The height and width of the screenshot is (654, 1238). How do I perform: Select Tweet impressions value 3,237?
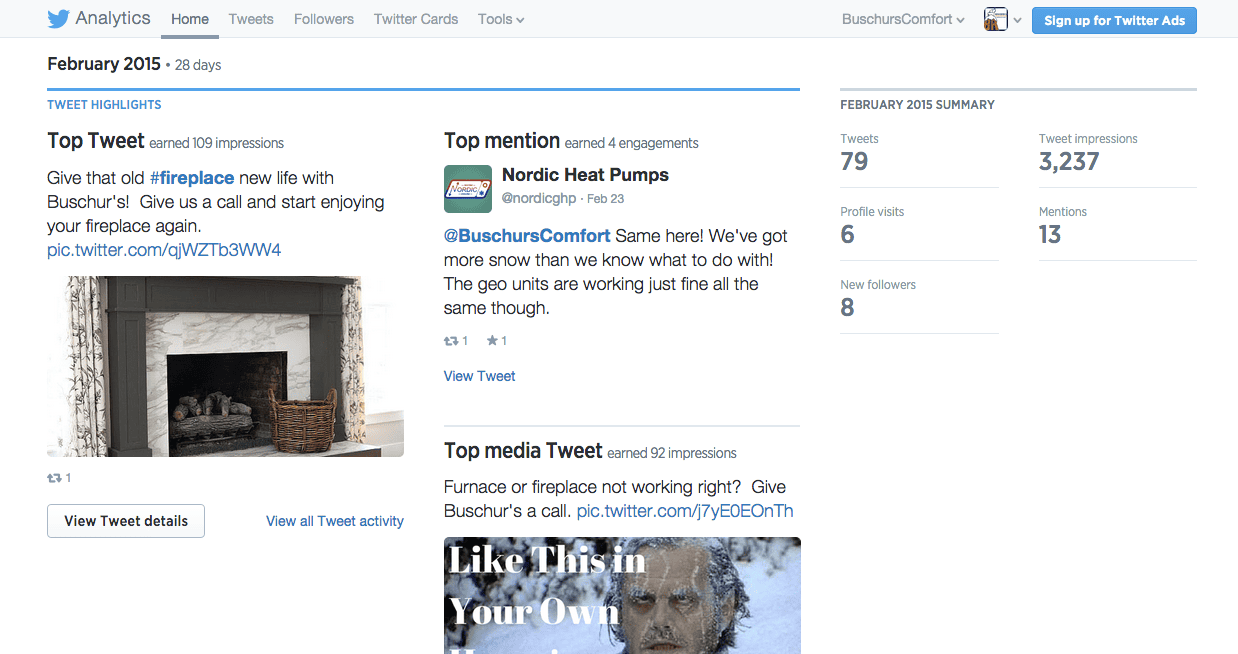click(1069, 162)
